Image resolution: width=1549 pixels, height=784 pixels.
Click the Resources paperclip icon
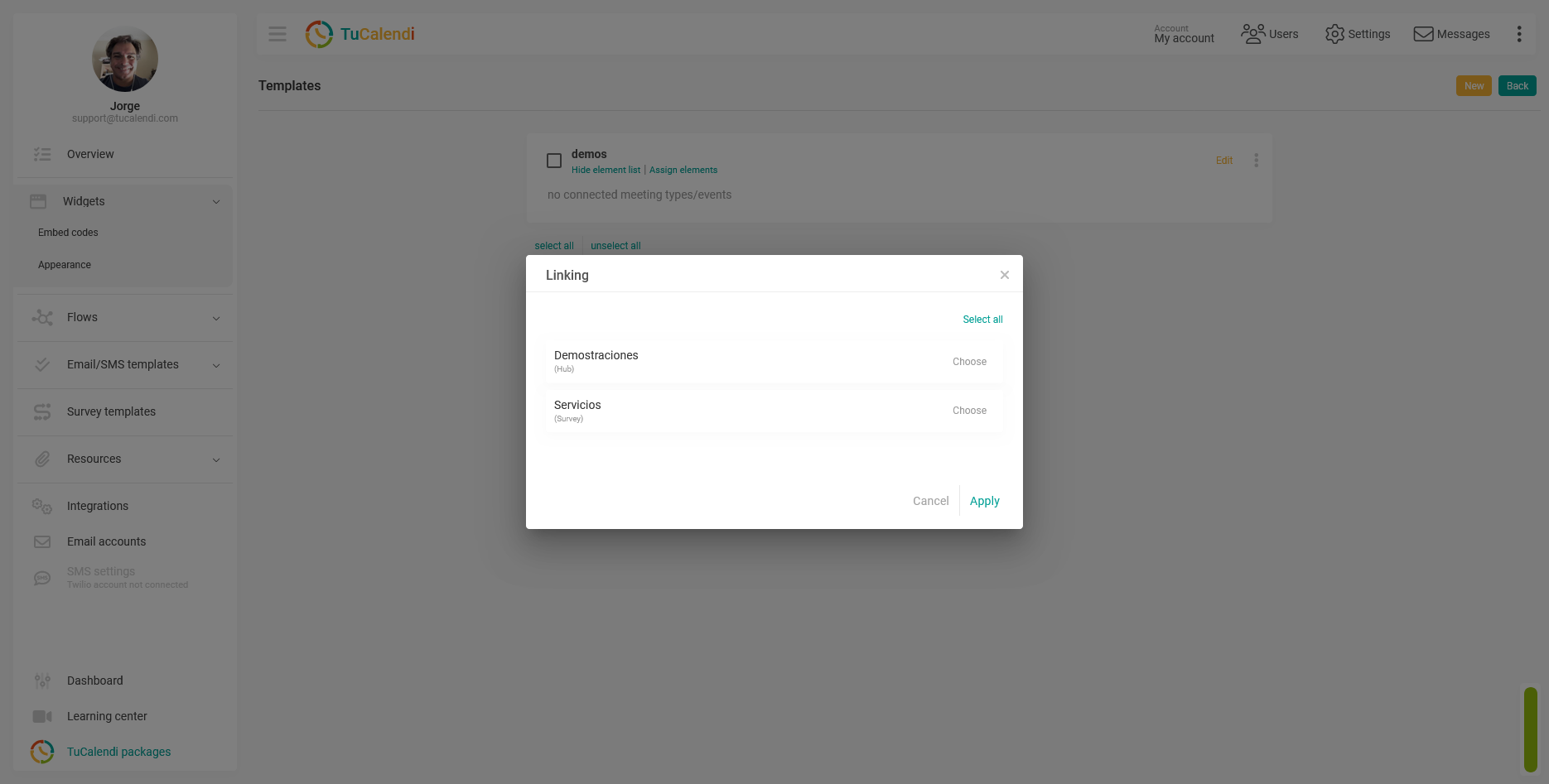[x=42, y=459]
